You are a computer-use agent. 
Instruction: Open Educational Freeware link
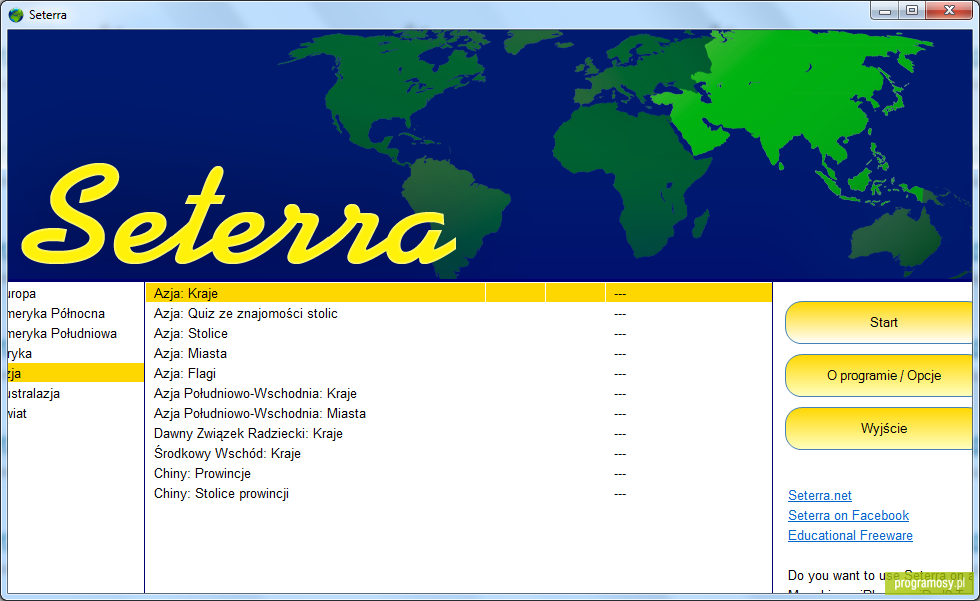(x=850, y=535)
